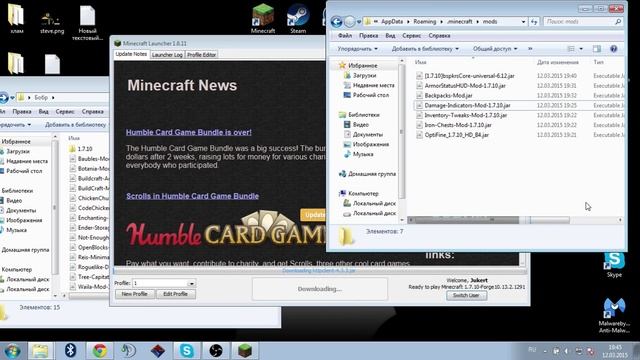The height and width of the screenshot is (360, 640).
Task: Open "Справка" menu in mods window
Action: point(439,36)
